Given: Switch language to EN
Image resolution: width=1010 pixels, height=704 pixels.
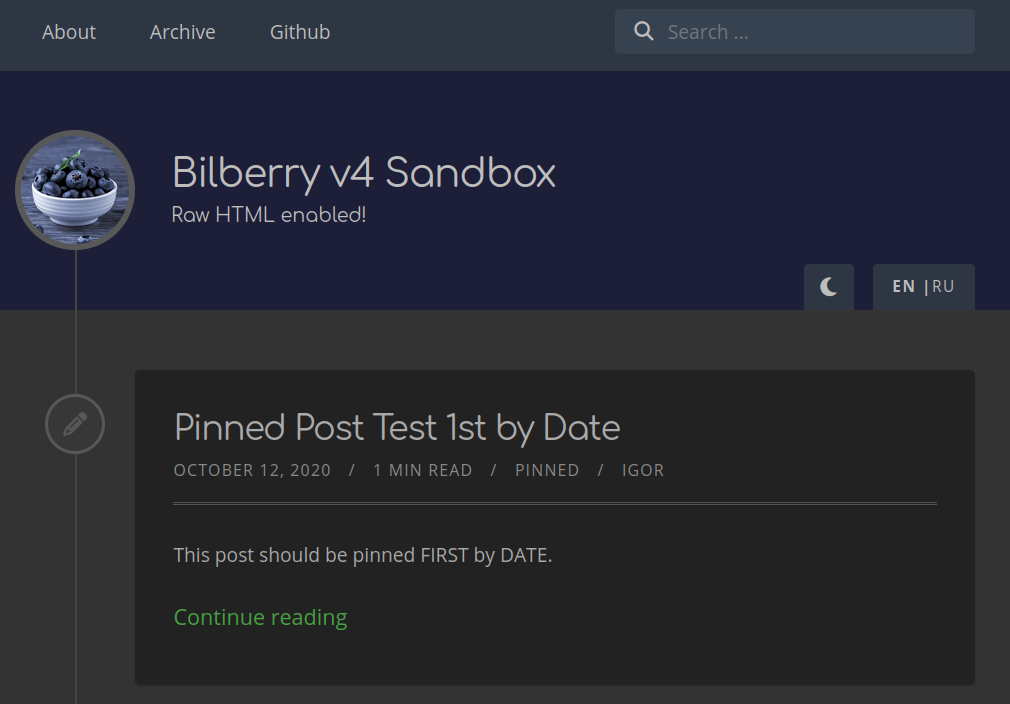Looking at the screenshot, I should (904, 287).
